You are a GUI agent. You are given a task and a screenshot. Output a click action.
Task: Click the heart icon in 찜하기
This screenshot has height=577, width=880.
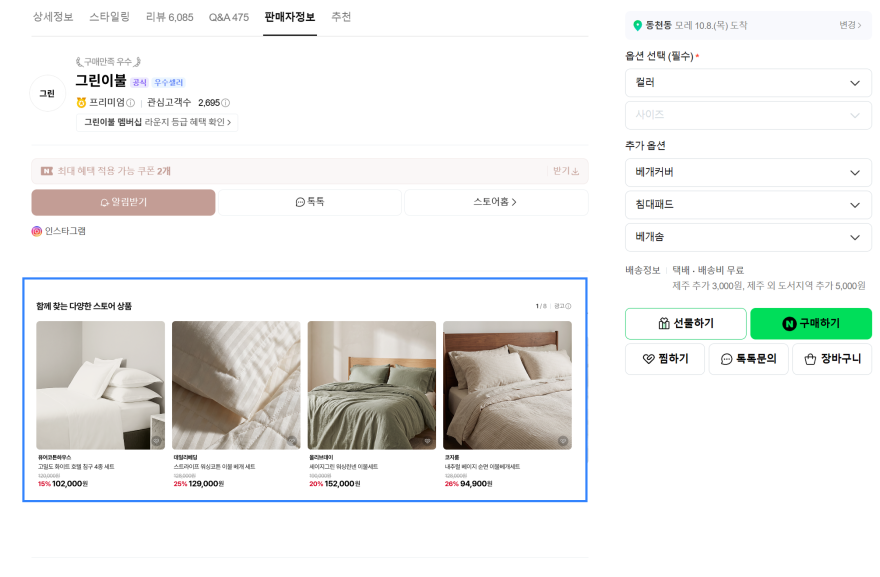(x=648, y=359)
